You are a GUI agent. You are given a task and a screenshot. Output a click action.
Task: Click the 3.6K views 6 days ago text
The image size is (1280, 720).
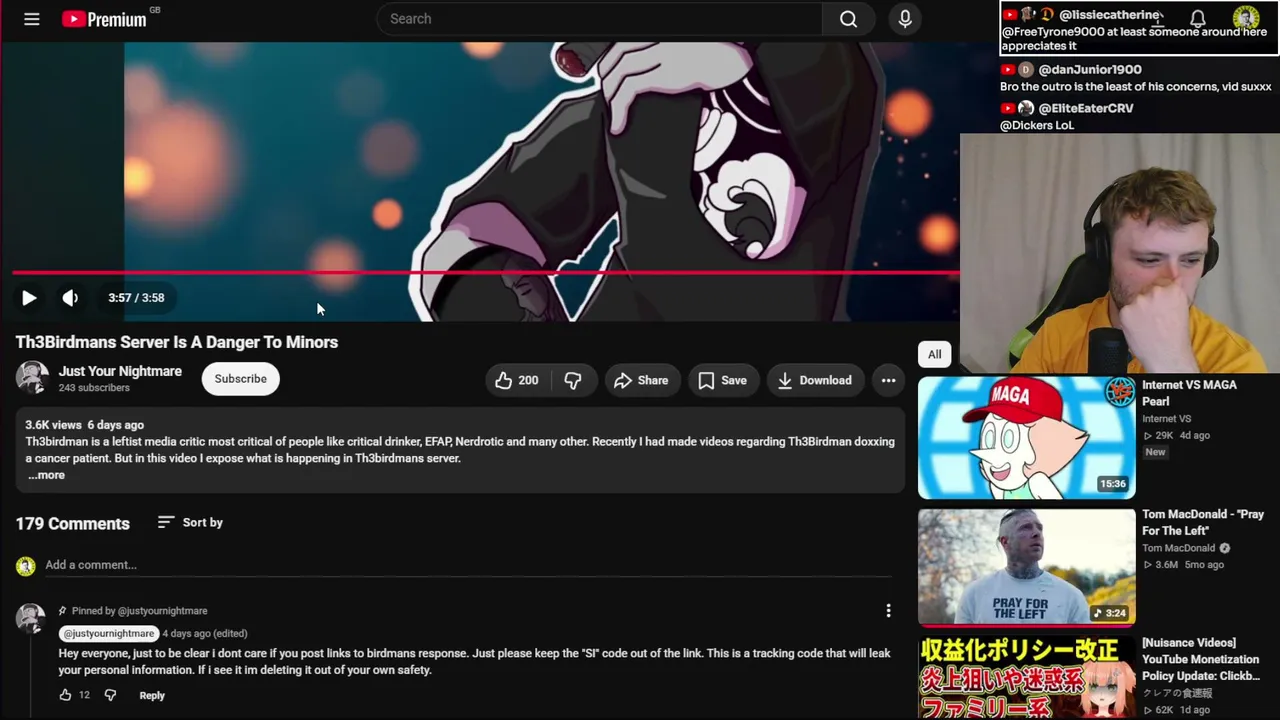point(84,425)
